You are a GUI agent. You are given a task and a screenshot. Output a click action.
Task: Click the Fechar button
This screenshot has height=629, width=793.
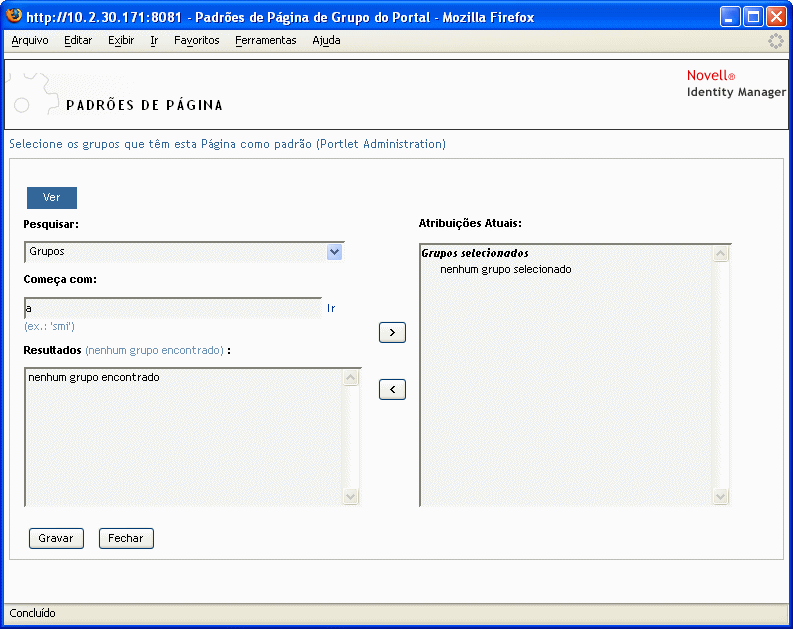pos(126,538)
